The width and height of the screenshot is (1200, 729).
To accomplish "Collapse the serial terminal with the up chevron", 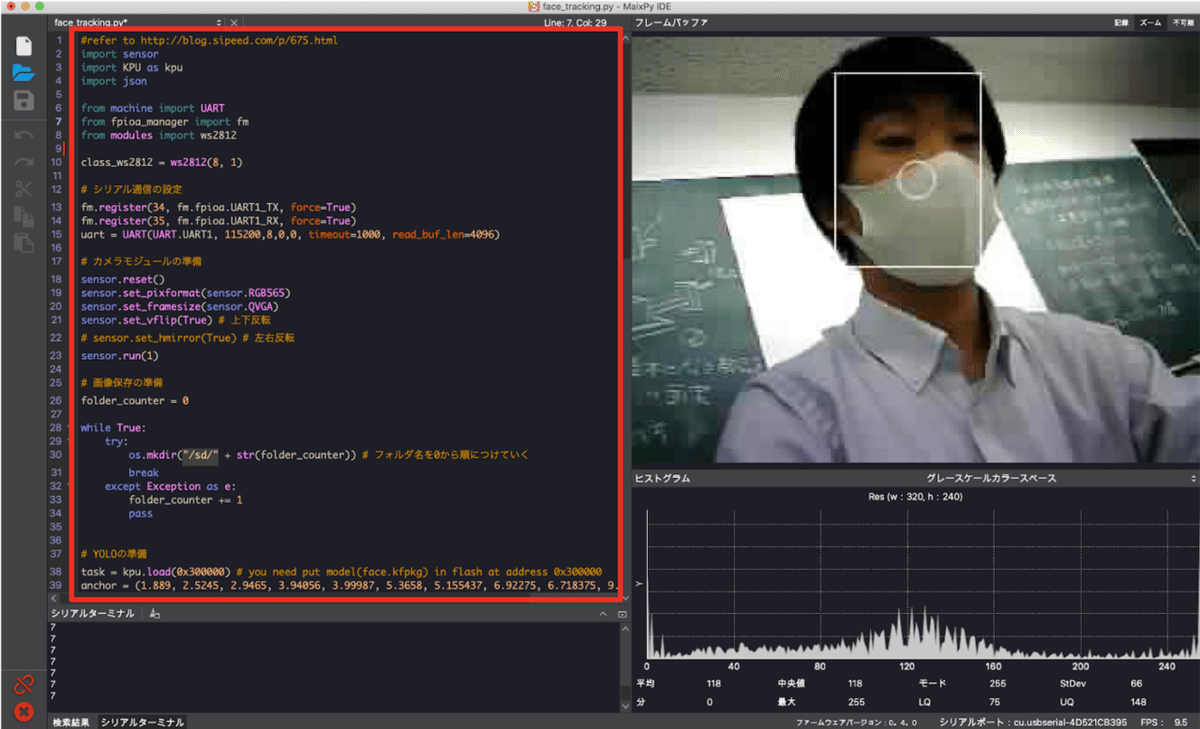I will [x=603, y=613].
